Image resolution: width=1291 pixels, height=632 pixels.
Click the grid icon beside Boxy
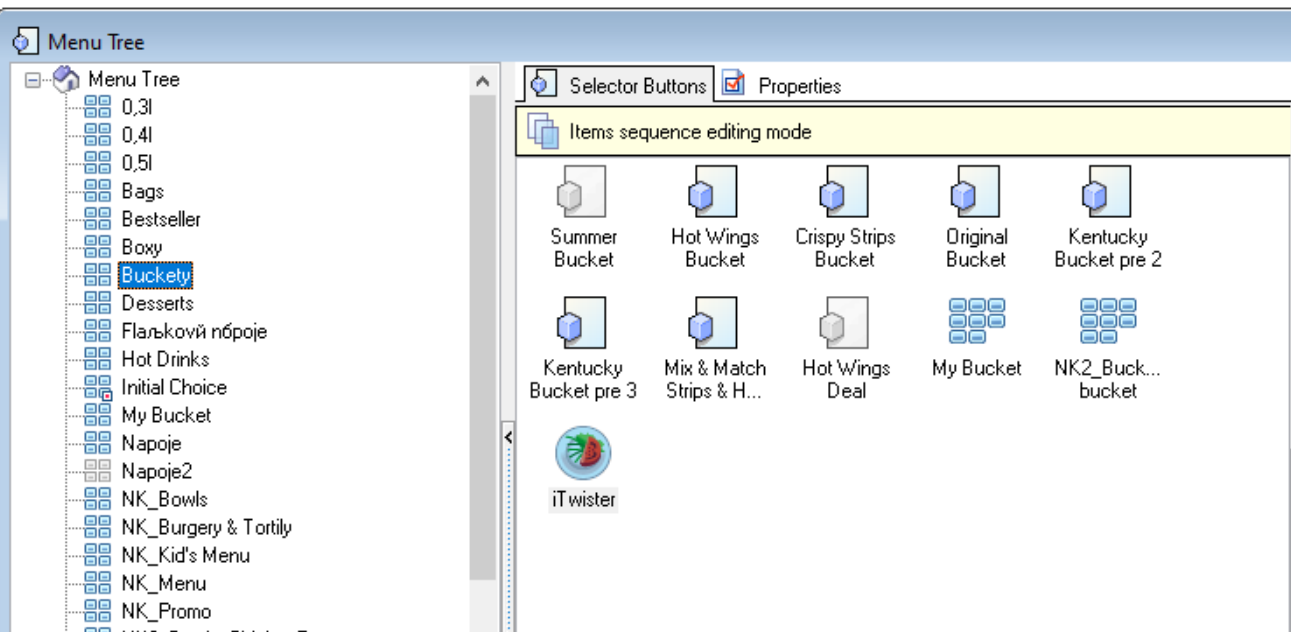click(99, 247)
